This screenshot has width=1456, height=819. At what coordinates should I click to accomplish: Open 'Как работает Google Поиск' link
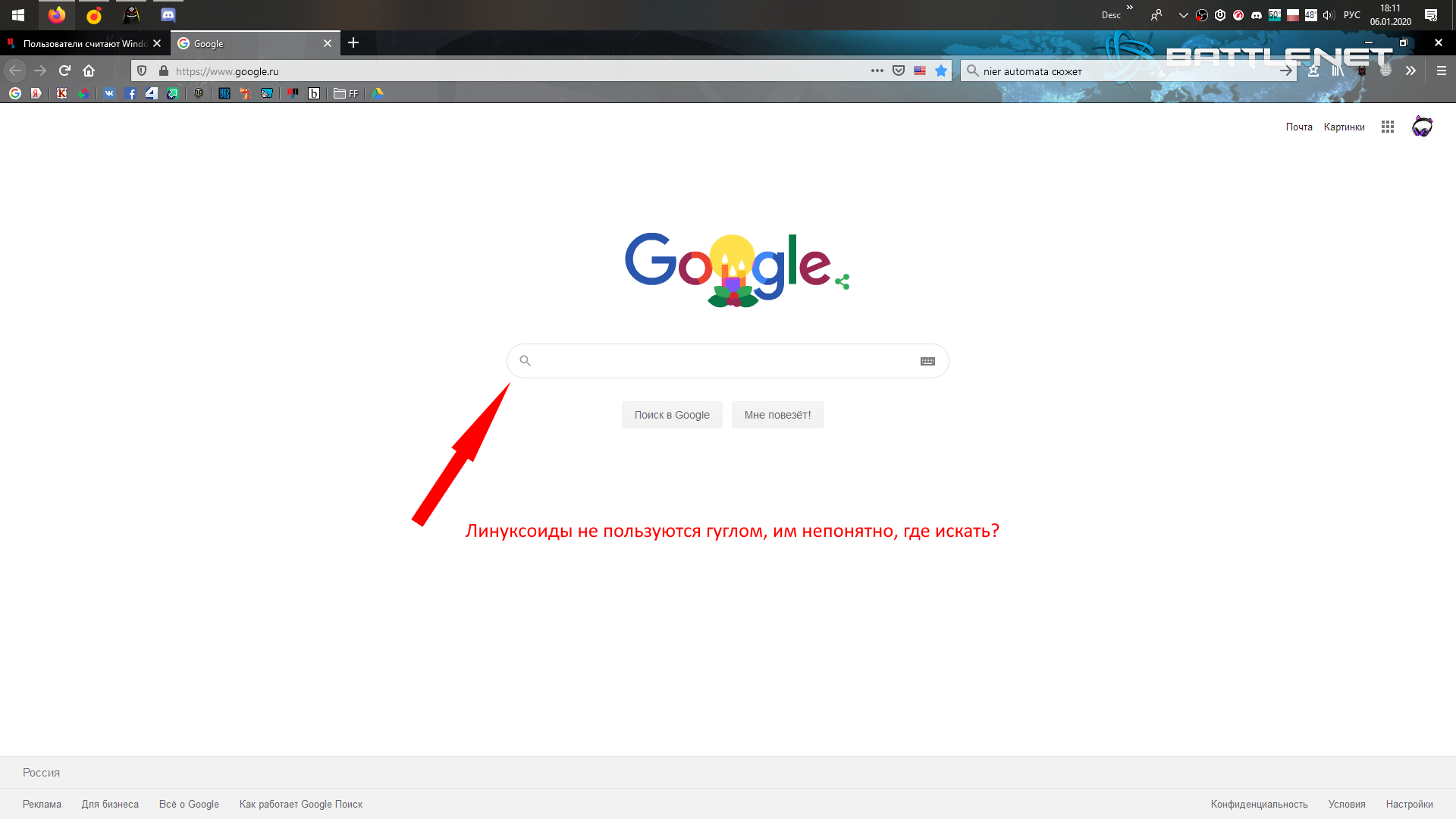[301, 804]
